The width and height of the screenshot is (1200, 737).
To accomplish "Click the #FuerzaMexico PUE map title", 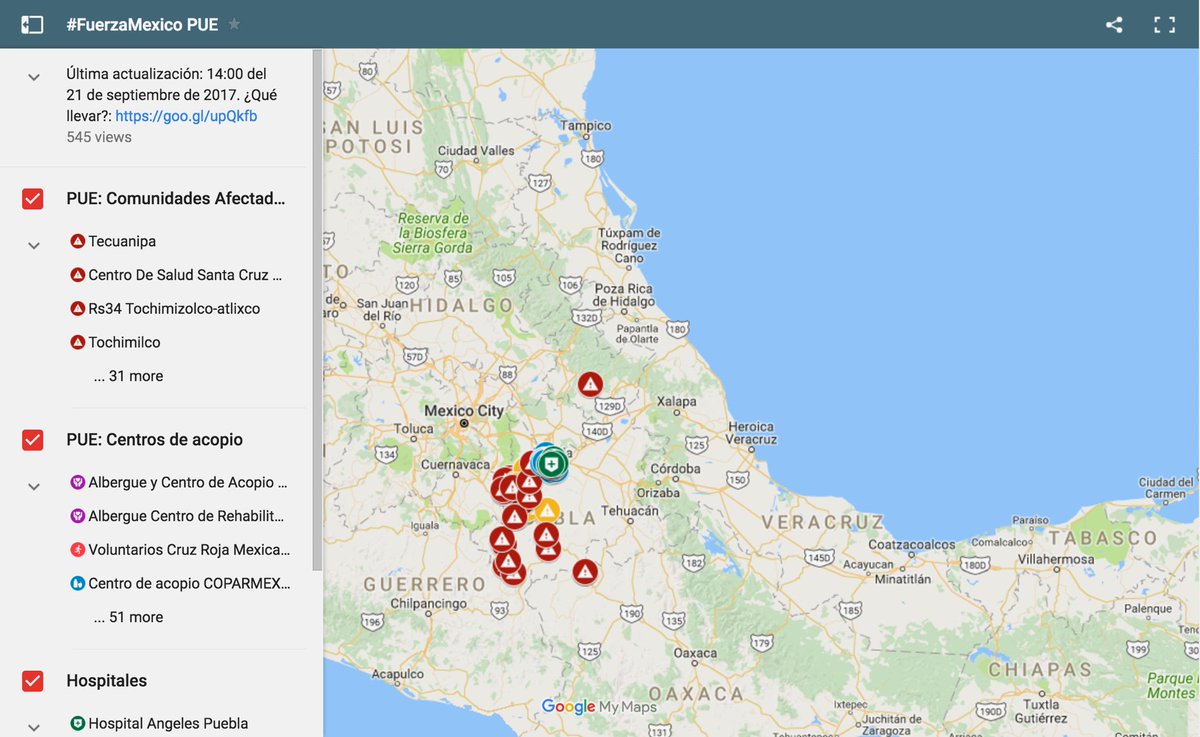I will click(142, 24).
